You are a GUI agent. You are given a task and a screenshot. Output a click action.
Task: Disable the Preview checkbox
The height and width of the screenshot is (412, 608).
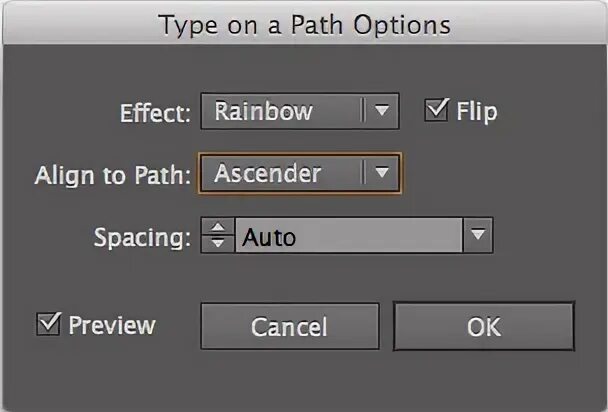[x=48, y=324]
